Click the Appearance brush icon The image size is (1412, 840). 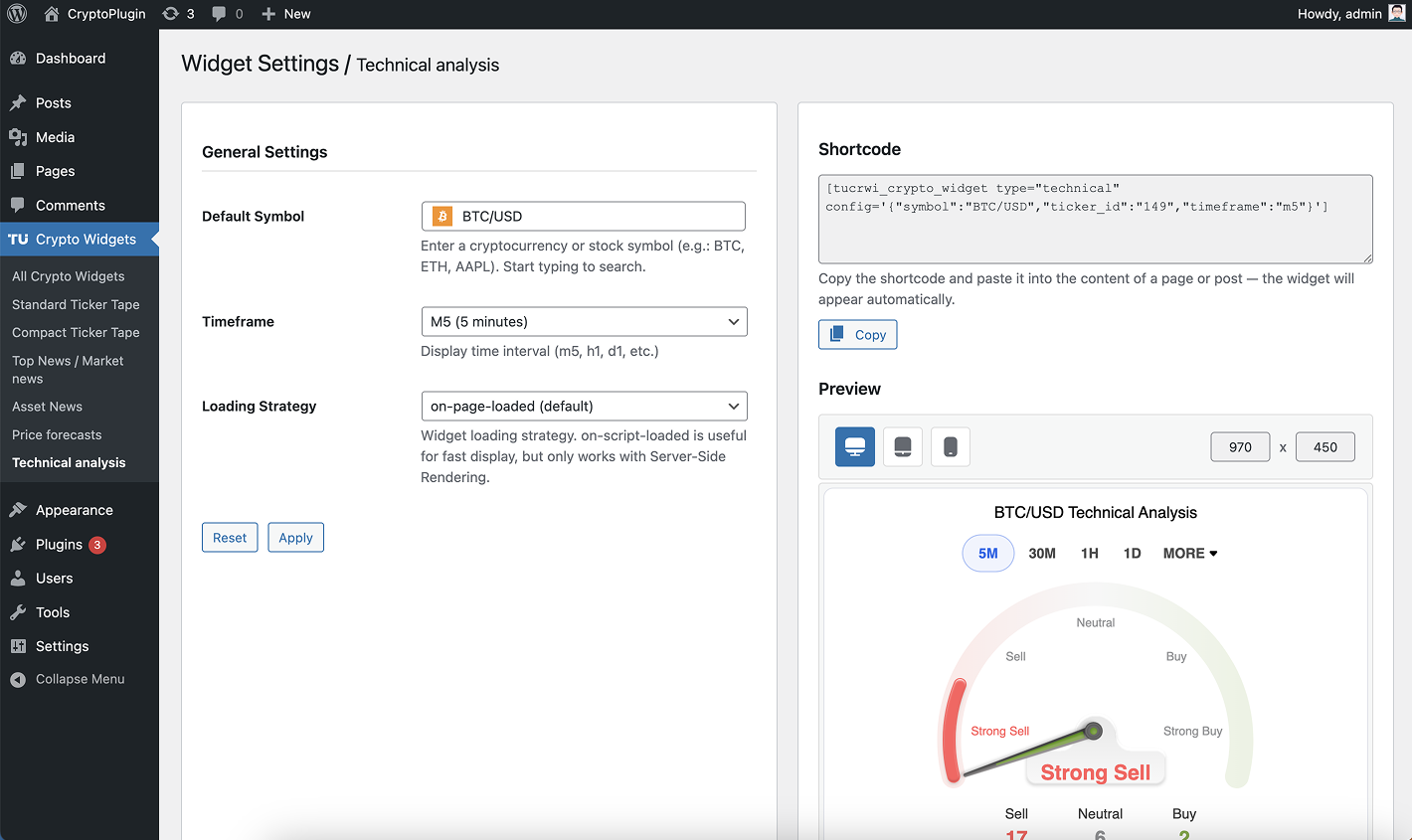click(18, 510)
